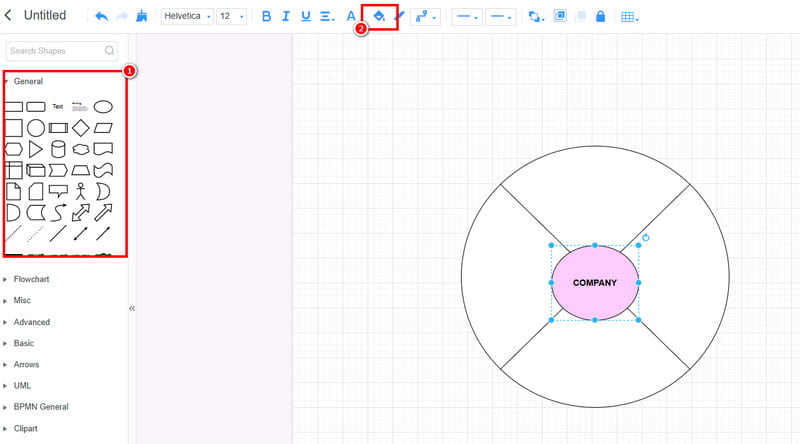Collapse the shapes sidebar panel
The height and width of the screenshot is (444, 800).
pos(132,308)
